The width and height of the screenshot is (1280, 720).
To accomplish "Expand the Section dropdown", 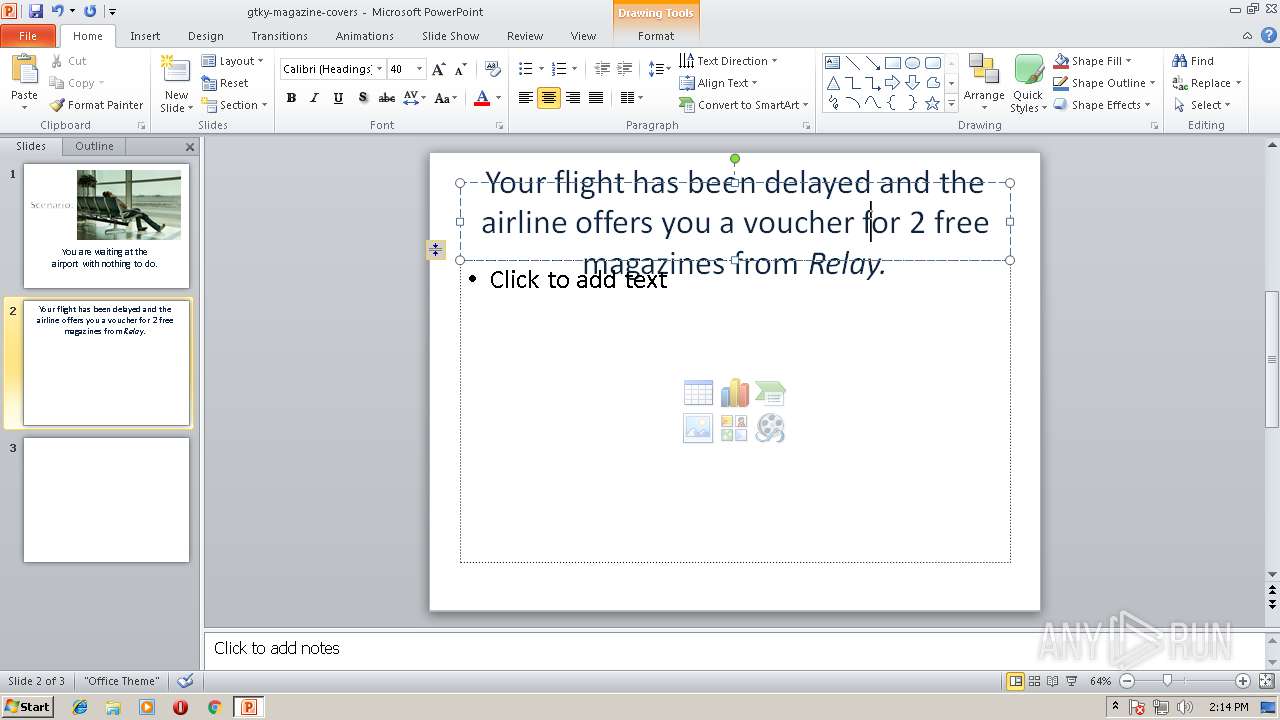I will (x=234, y=105).
